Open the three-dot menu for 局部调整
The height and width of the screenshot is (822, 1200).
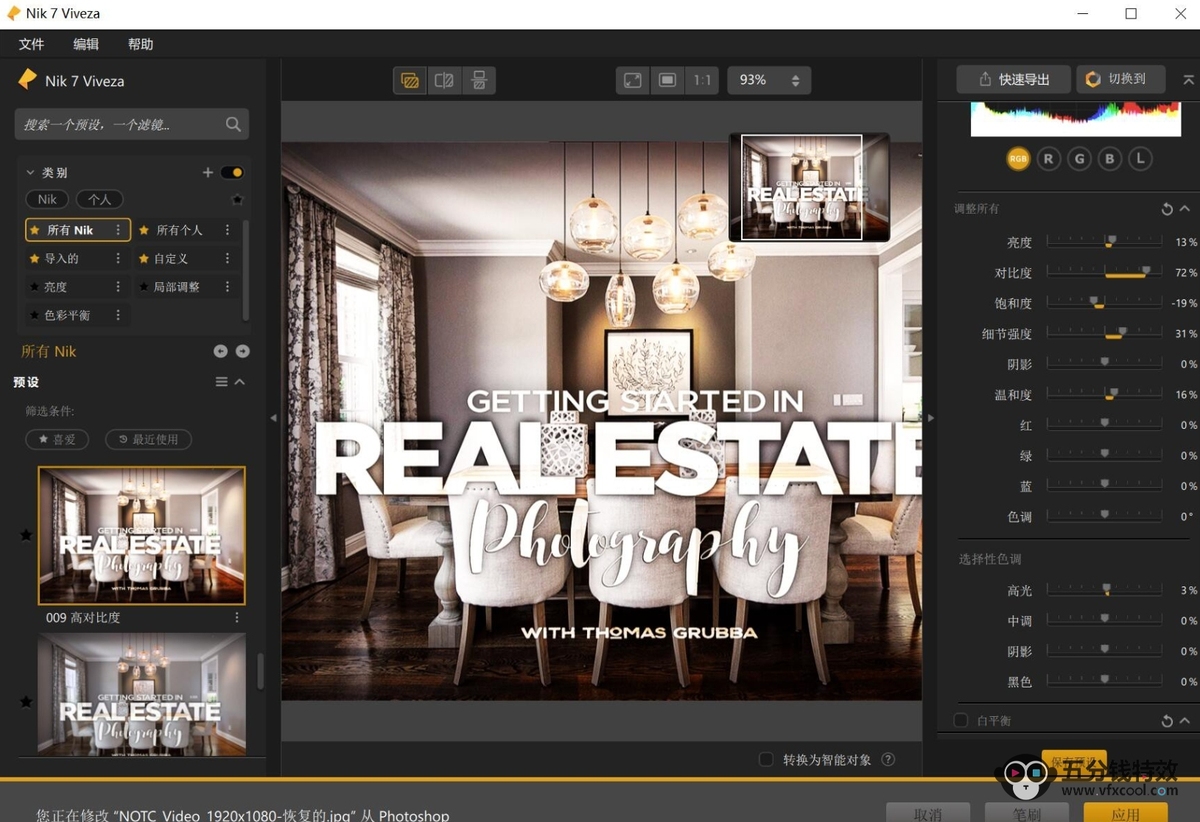(227, 287)
